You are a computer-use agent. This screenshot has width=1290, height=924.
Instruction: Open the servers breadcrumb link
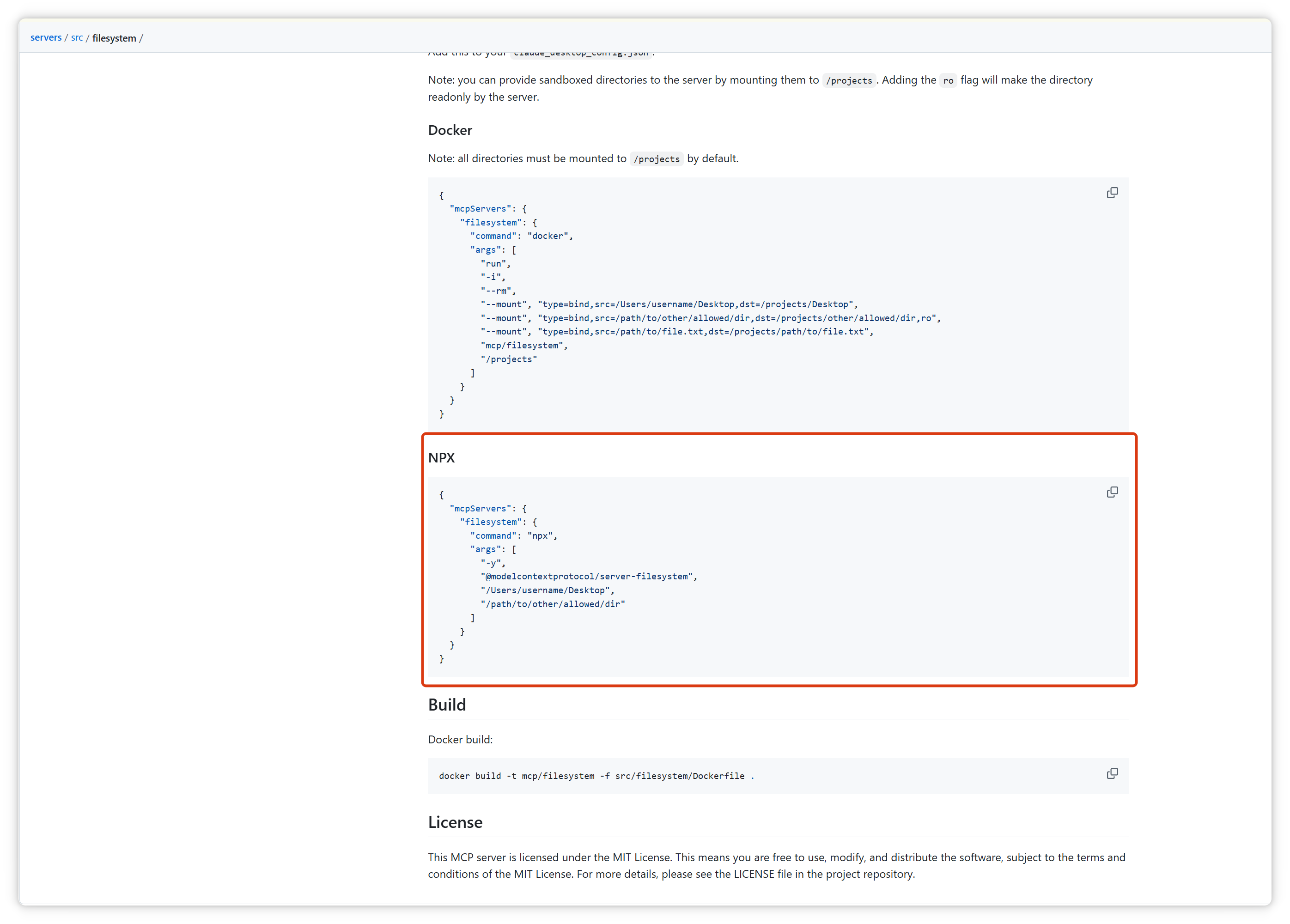tap(45, 37)
